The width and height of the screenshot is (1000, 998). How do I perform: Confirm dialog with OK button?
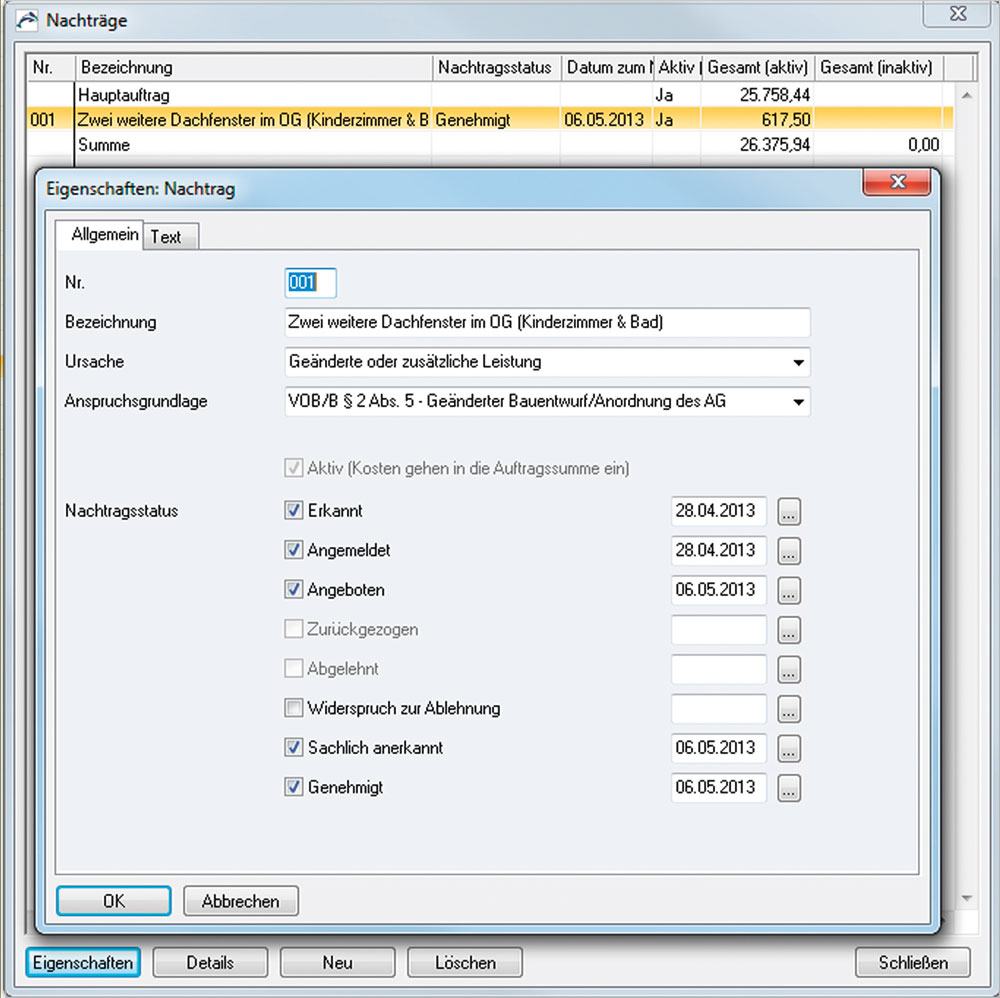pyautogui.click(x=114, y=901)
